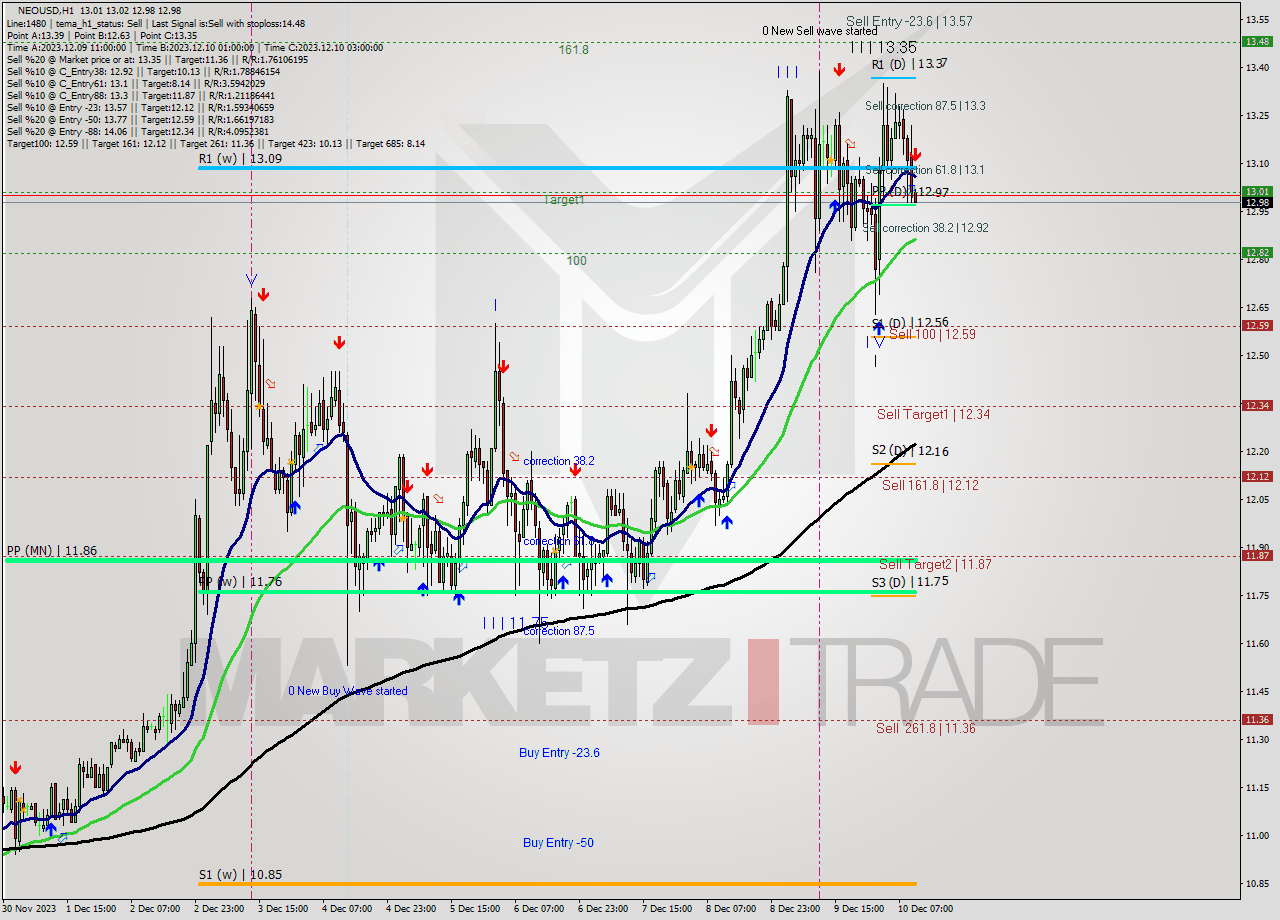This screenshot has width=1280, height=920.
Task: Select the 'Sell correction 61.8 | 13.1' label
Action: (925, 170)
